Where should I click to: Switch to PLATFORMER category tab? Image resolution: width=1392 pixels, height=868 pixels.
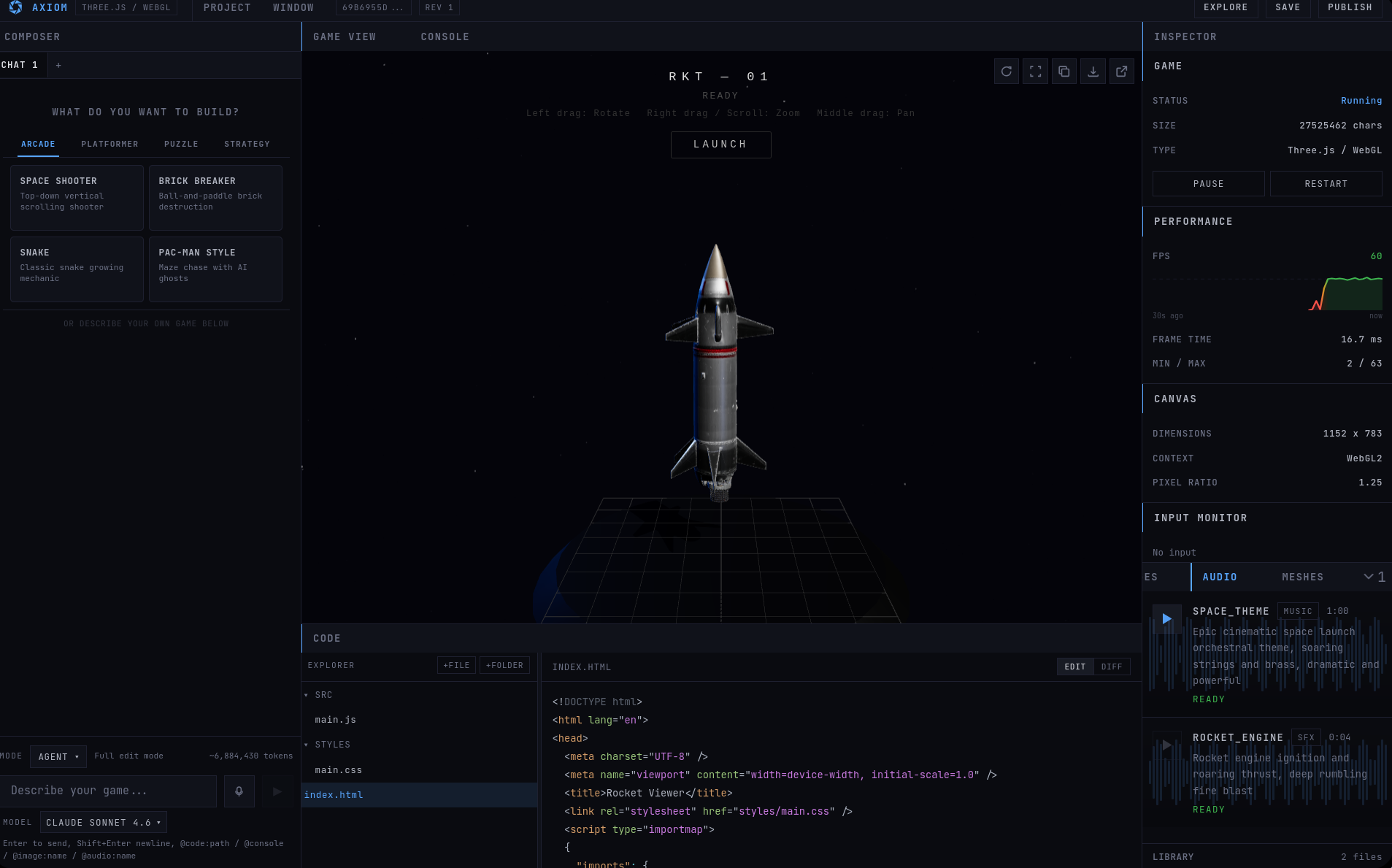pos(109,145)
